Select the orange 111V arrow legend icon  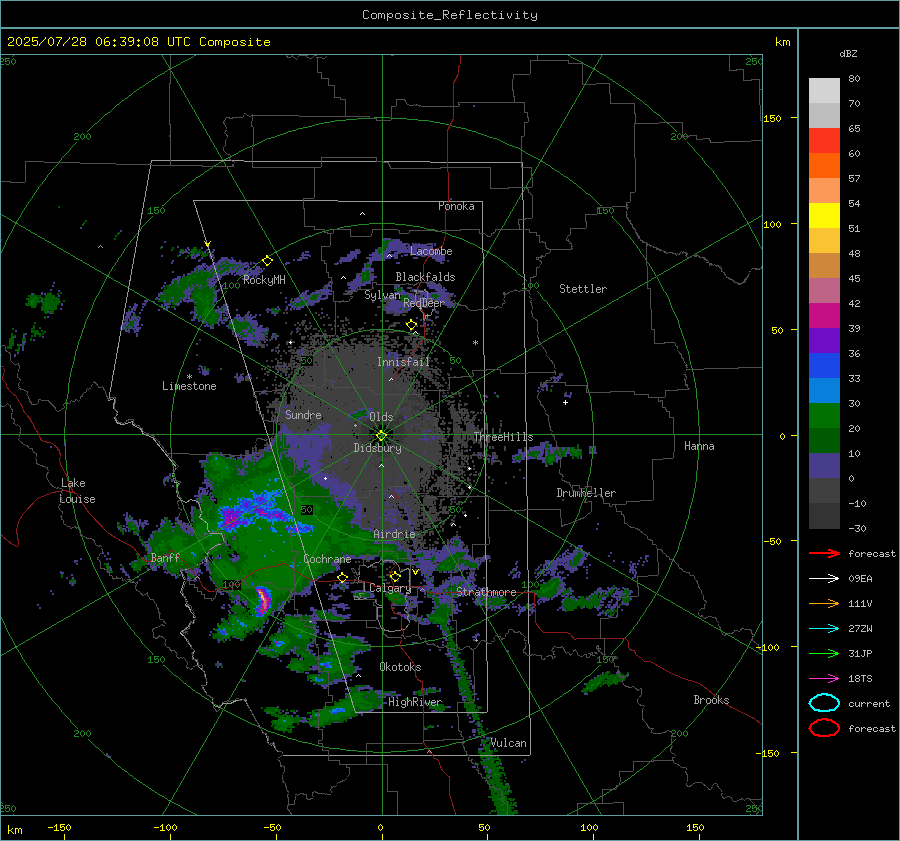(824, 603)
